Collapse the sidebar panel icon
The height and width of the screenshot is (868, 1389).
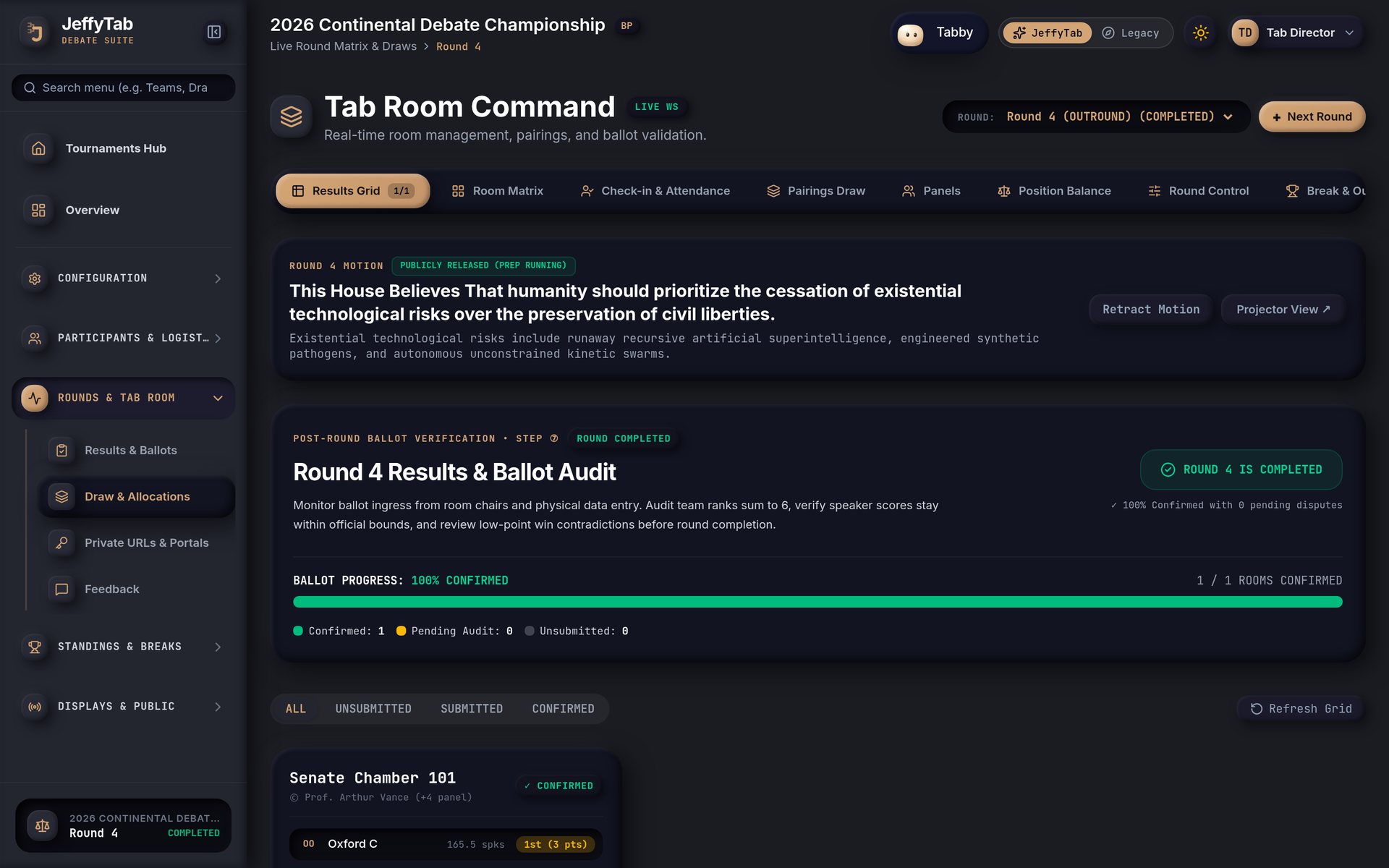pyautogui.click(x=214, y=32)
